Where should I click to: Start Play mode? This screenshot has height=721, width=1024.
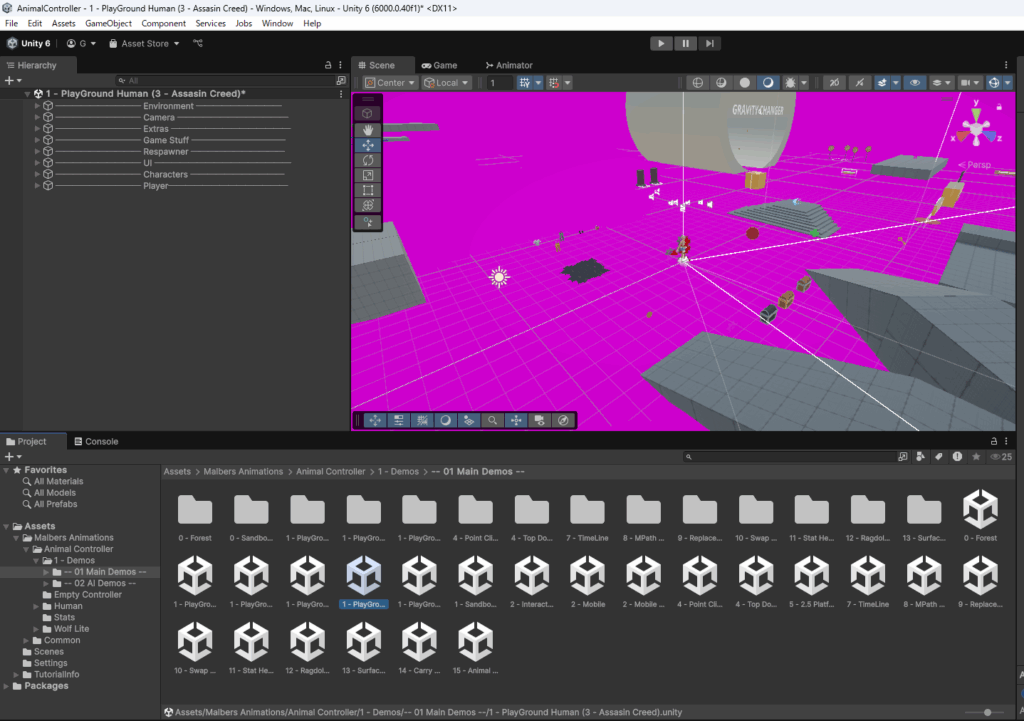point(661,43)
